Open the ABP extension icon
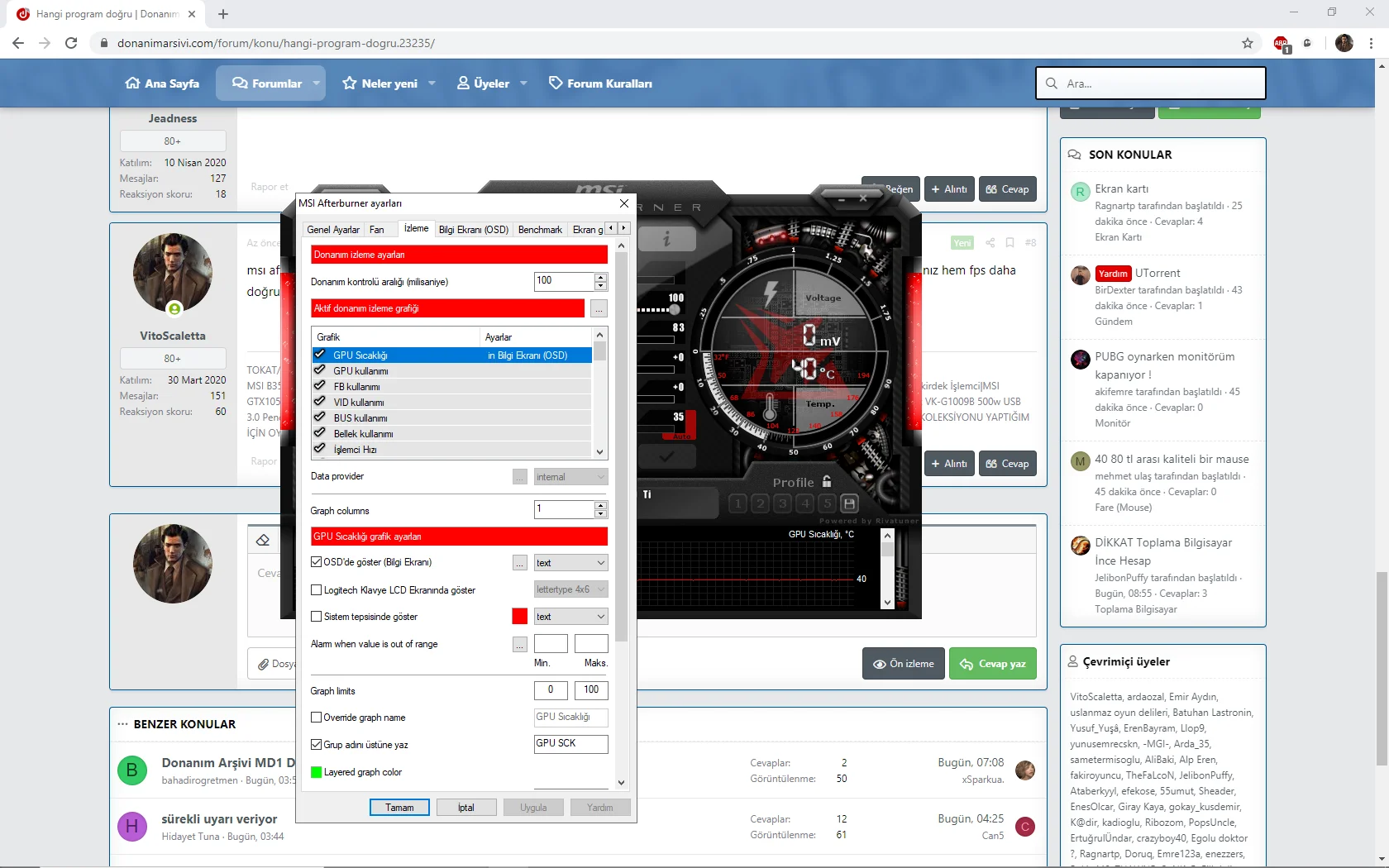 coord(1282,44)
